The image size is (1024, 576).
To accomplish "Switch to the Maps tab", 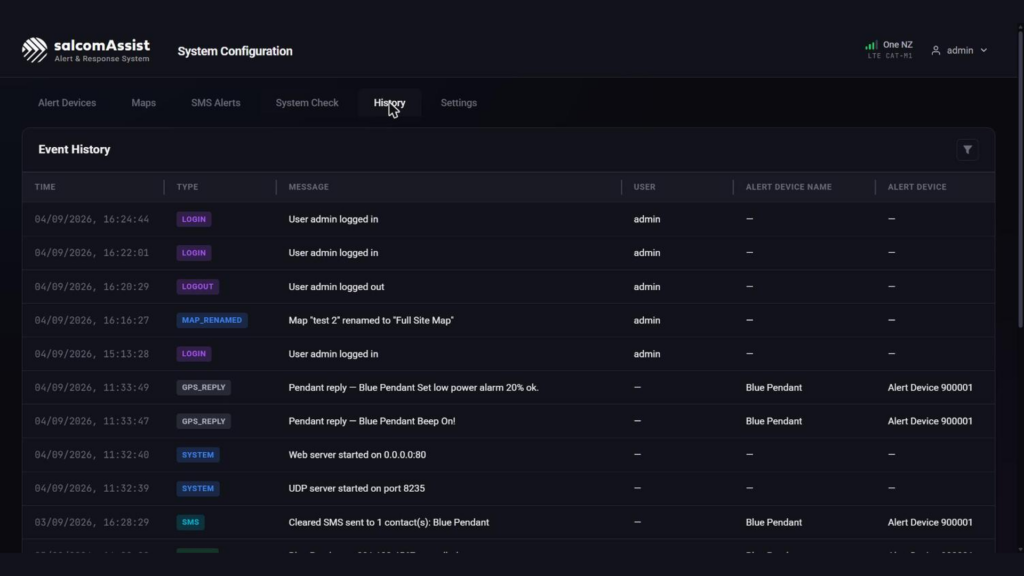I will pyautogui.click(x=144, y=103).
